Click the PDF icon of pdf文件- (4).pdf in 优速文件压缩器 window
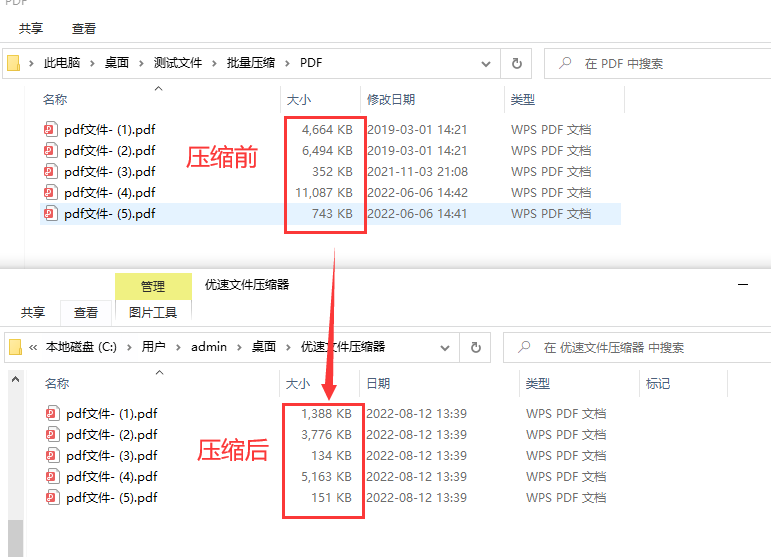 pos(52,476)
